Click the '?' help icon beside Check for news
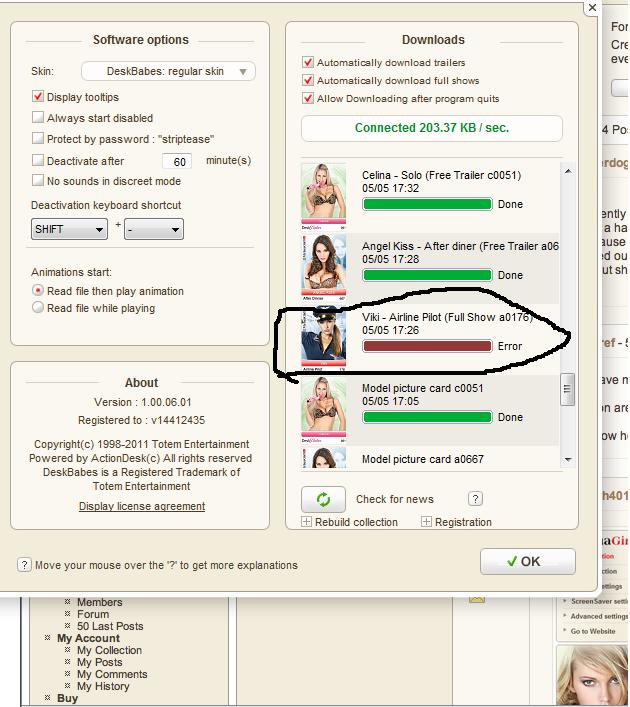 [475, 499]
